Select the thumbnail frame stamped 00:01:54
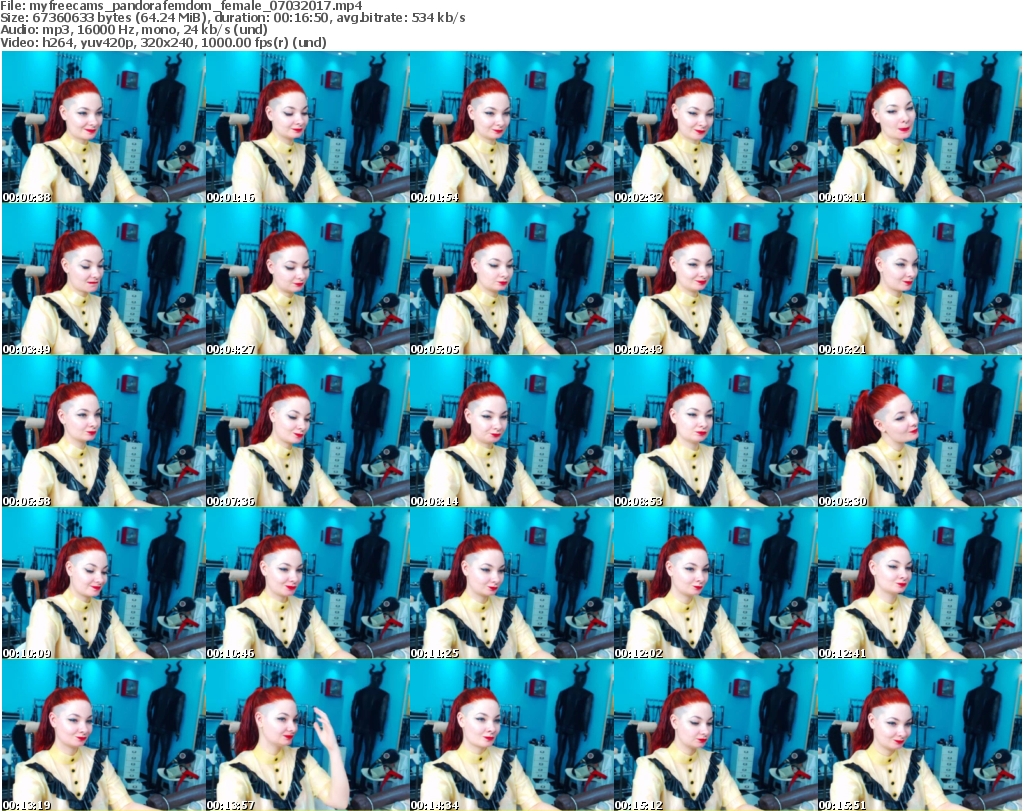Screen dimensions: 1024x811 coord(511,127)
